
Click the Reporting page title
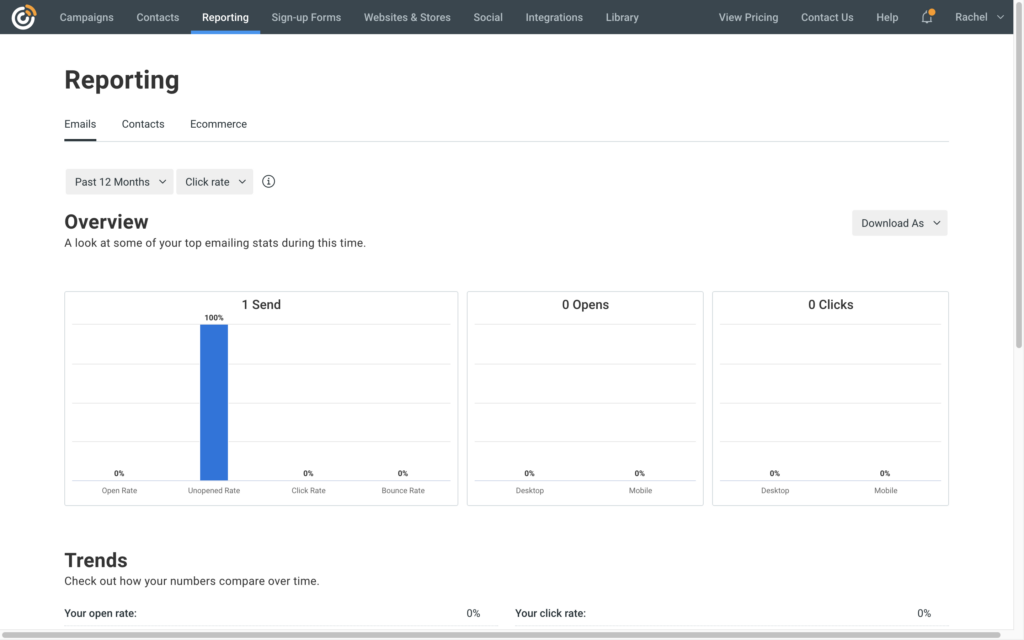pyautogui.click(x=121, y=80)
